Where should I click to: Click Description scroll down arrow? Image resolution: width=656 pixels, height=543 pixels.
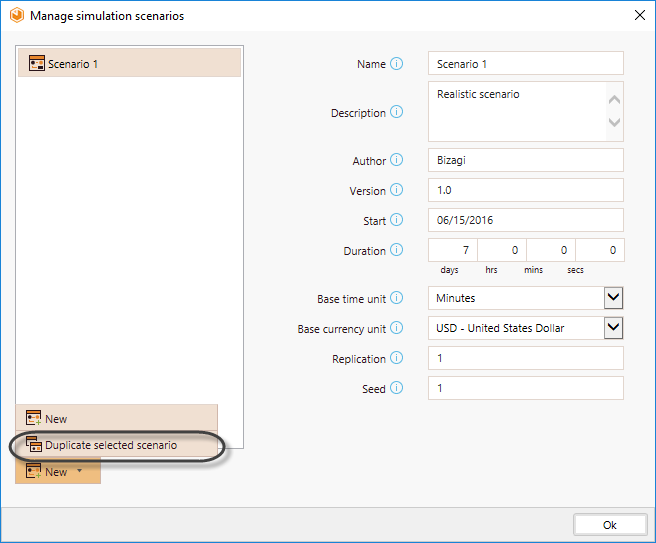pos(614,122)
